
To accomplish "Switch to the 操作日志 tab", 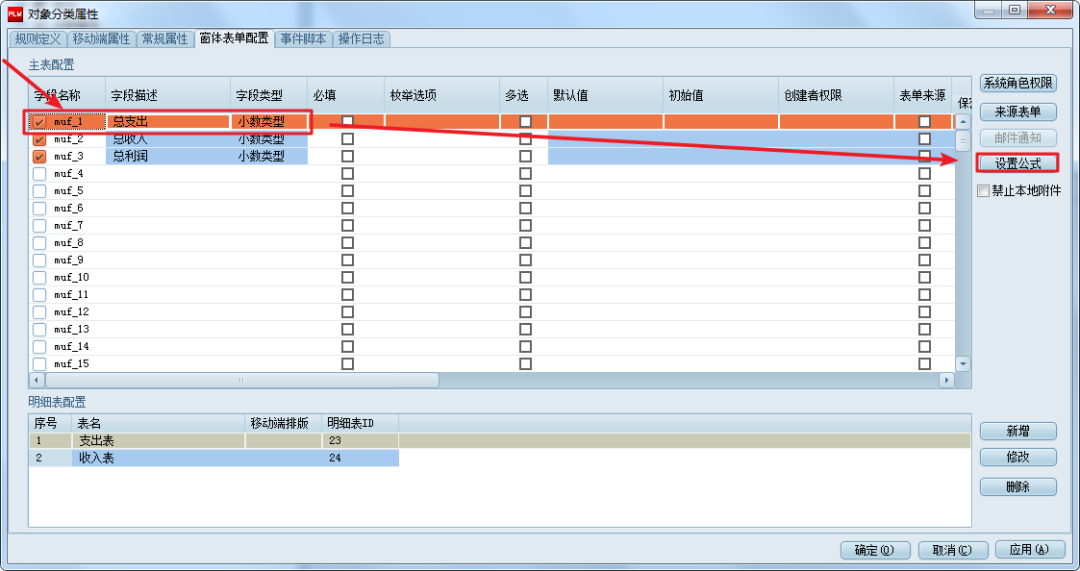I will coord(361,39).
